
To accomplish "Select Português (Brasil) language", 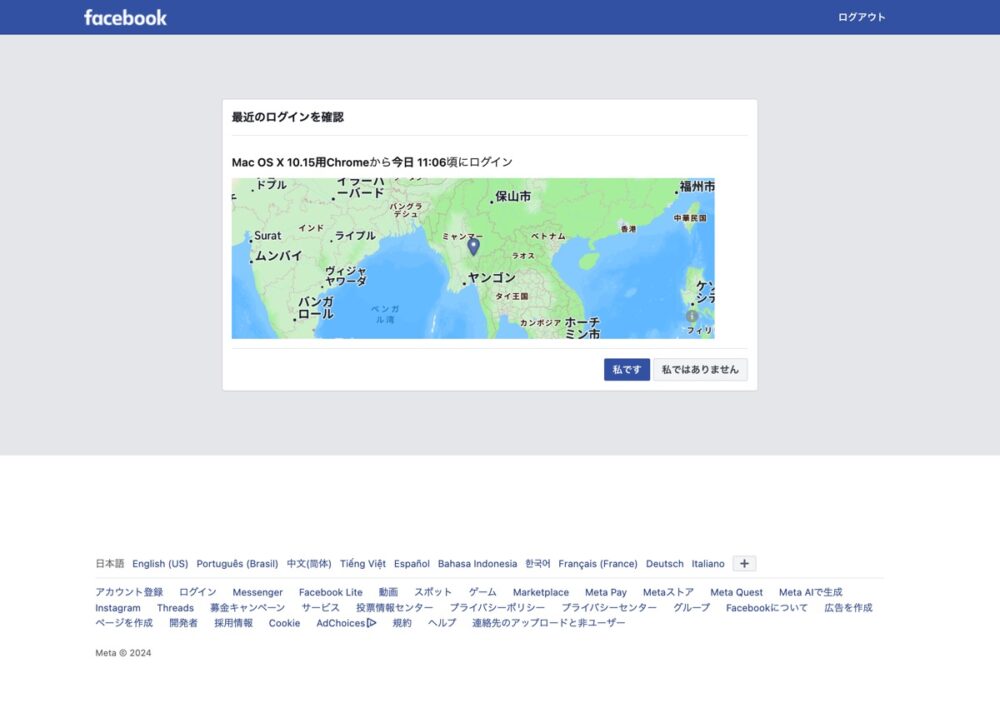I will click(x=237, y=564).
